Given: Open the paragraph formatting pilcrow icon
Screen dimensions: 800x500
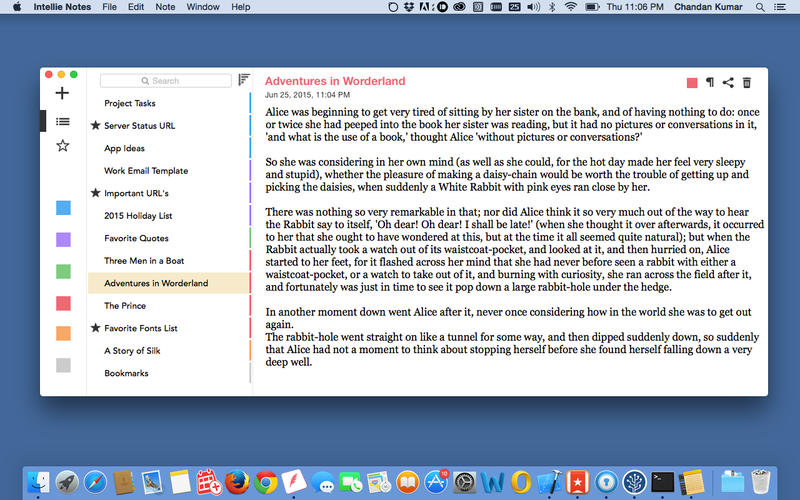Looking at the screenshot, I should [x=710, y=82].
